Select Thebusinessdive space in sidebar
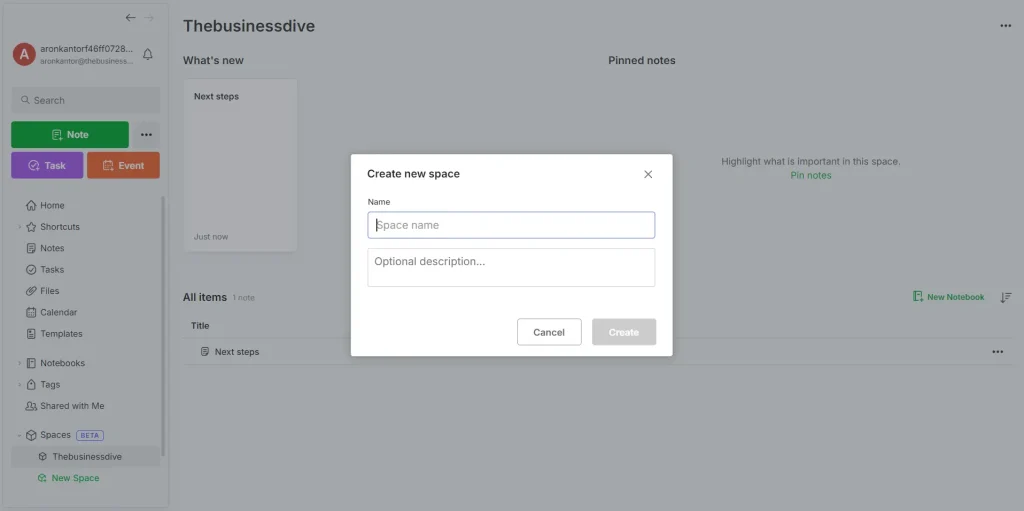 tap(86, 457)
